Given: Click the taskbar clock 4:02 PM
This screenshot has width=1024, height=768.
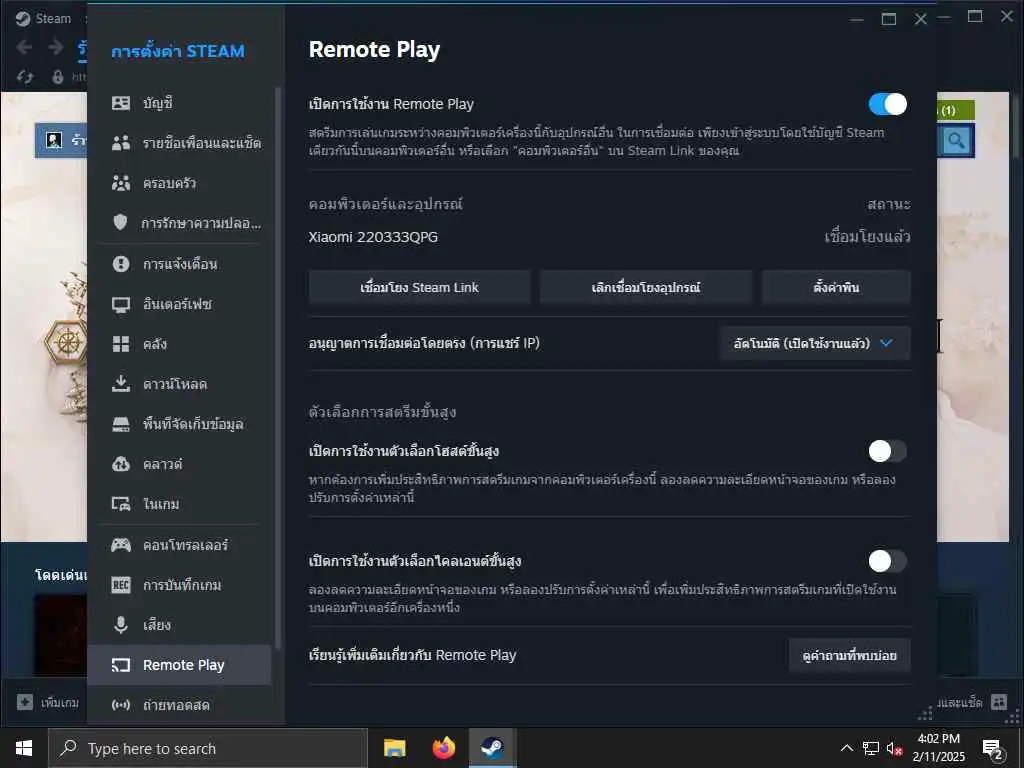Looking at the screenshot, I should [938, 748].
